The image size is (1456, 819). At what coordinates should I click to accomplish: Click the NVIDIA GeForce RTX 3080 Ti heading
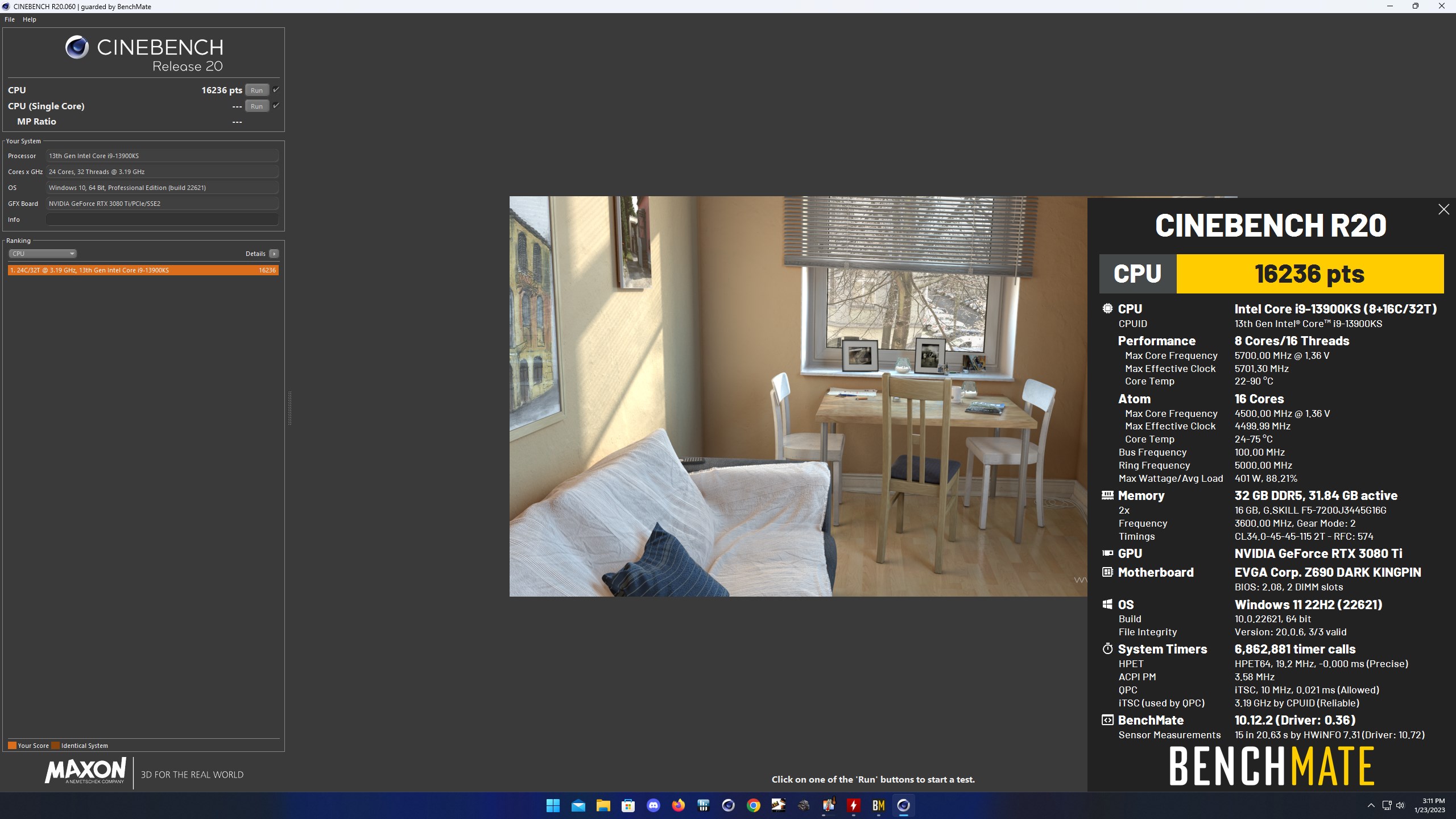point(1318,553)
